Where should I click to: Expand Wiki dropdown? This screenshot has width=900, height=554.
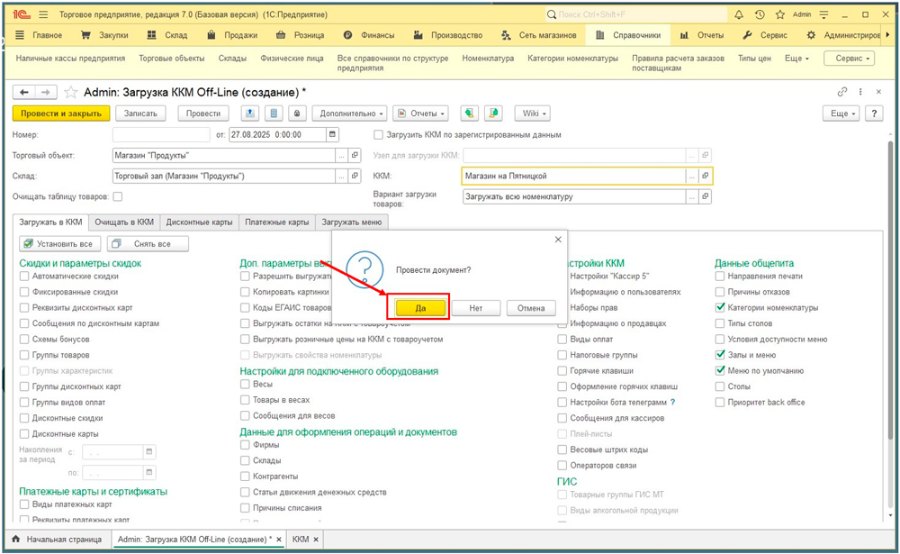533,114
